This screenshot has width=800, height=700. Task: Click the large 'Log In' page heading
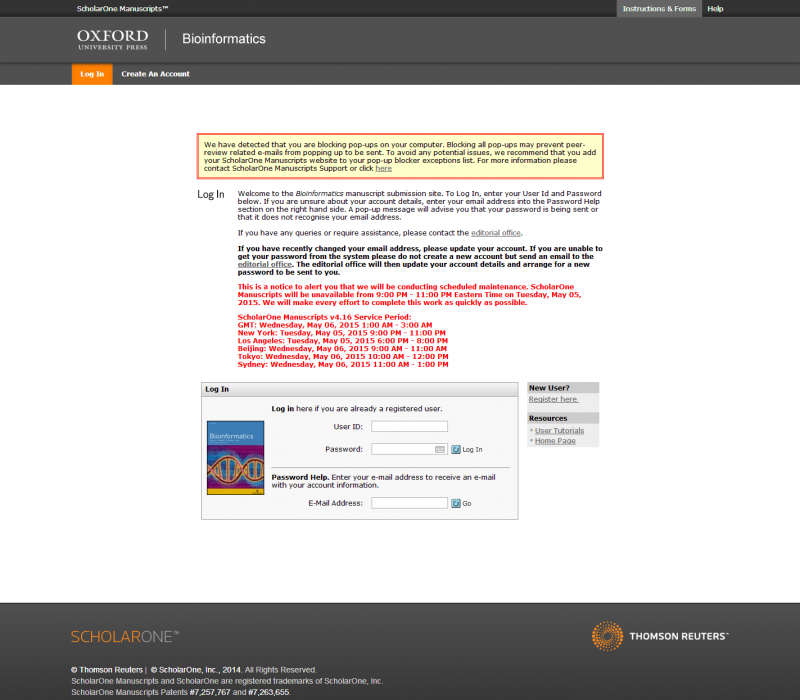(211, 194)
